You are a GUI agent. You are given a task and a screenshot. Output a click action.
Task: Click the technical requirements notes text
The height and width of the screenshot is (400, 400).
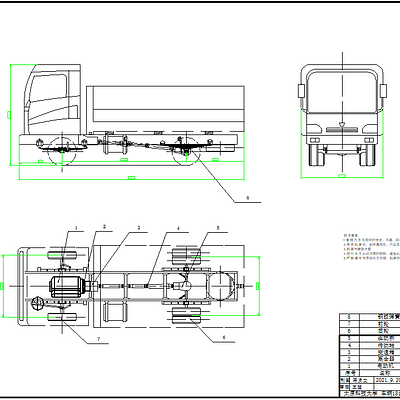(x=371, y=247)
